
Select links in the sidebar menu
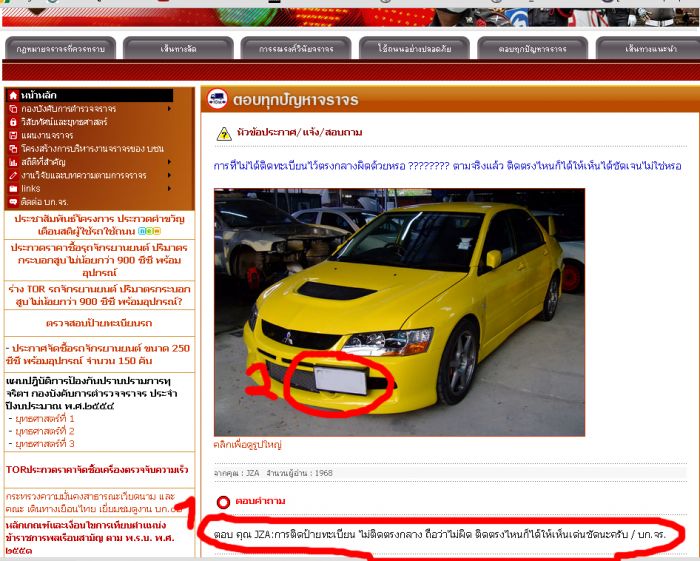coord(30,188)
